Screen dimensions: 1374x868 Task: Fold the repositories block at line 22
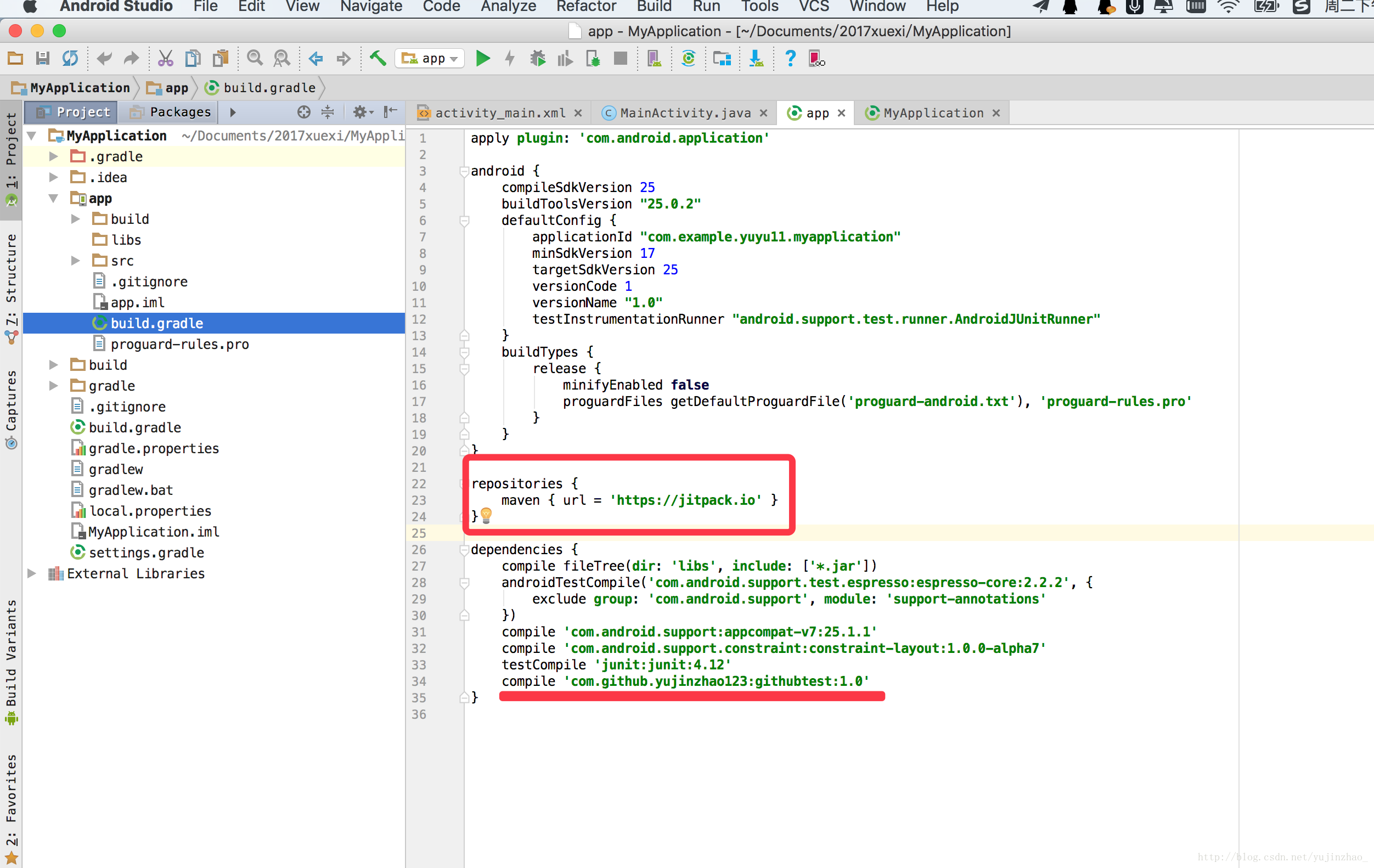463,484
